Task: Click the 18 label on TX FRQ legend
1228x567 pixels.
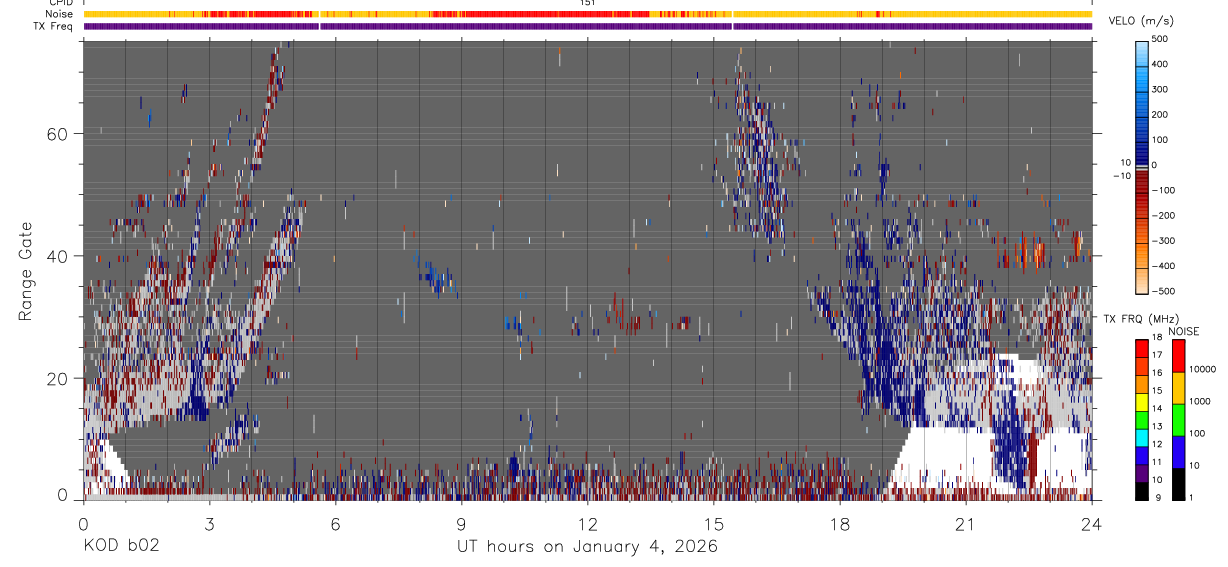Action: coord(1157,339)
